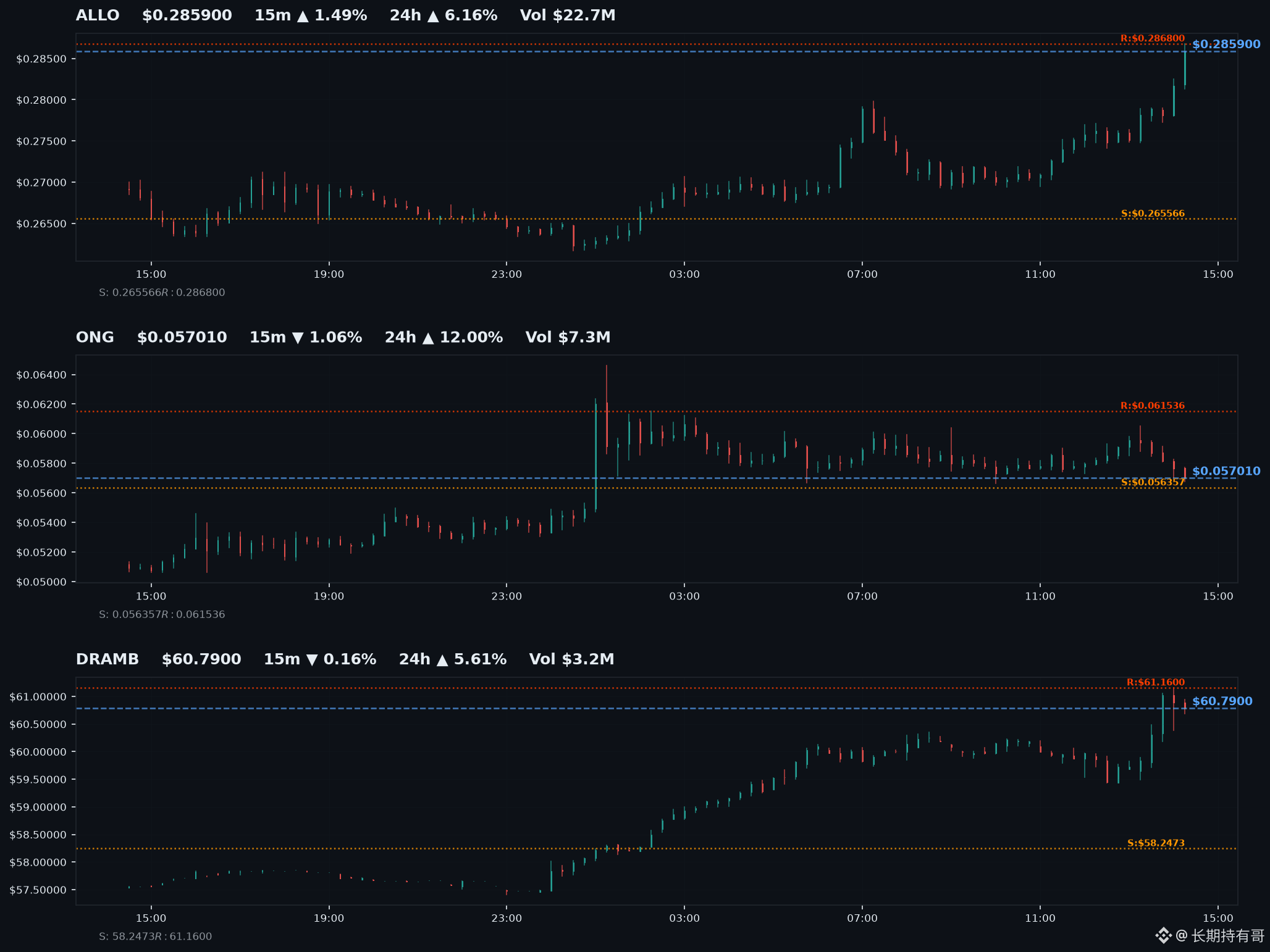
Task: Click the 19:00 time label on ALLO chart
Action: click(329, 275)
